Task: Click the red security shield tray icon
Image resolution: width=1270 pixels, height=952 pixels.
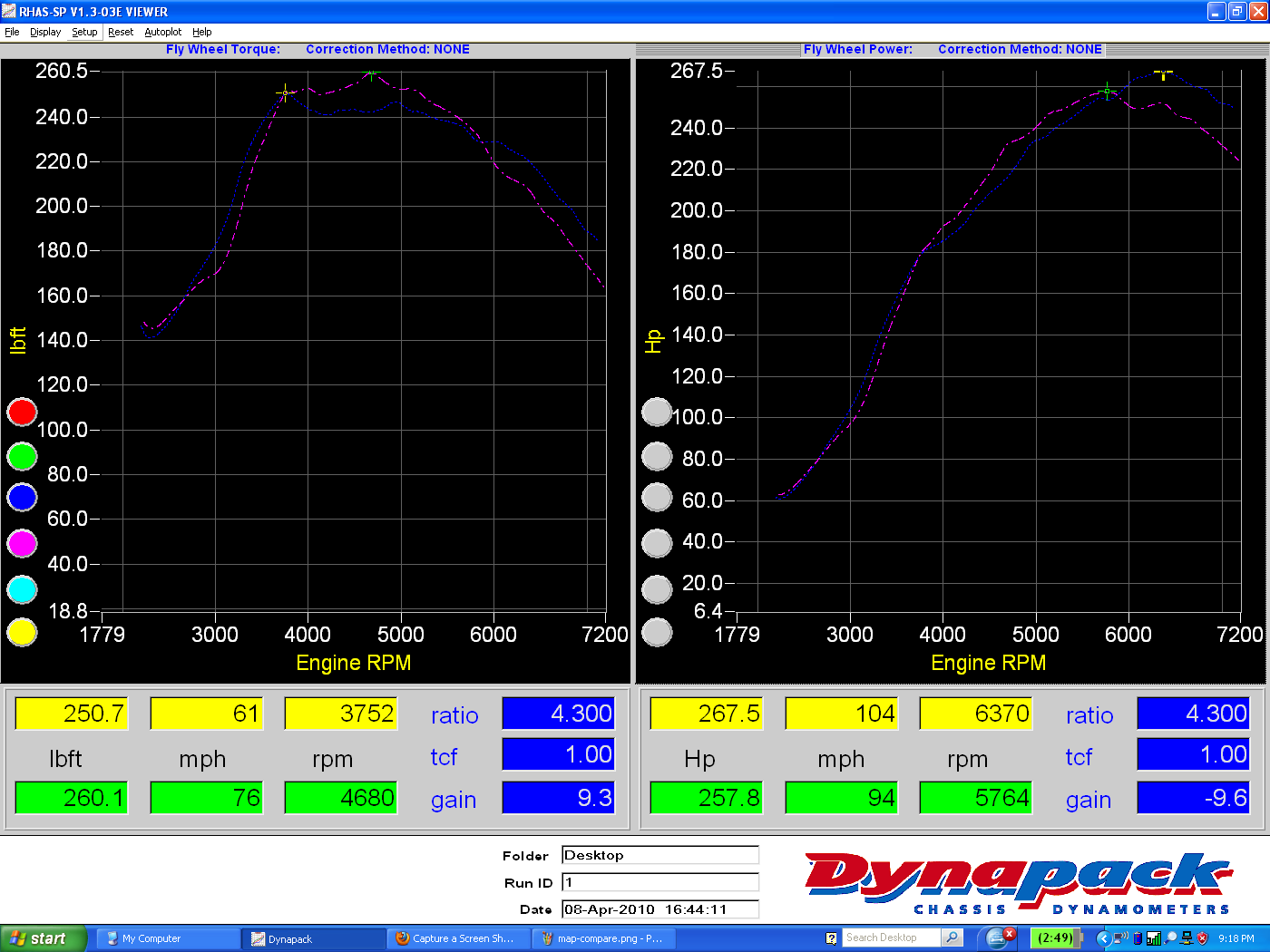Action: click(x=1203, y=938)
